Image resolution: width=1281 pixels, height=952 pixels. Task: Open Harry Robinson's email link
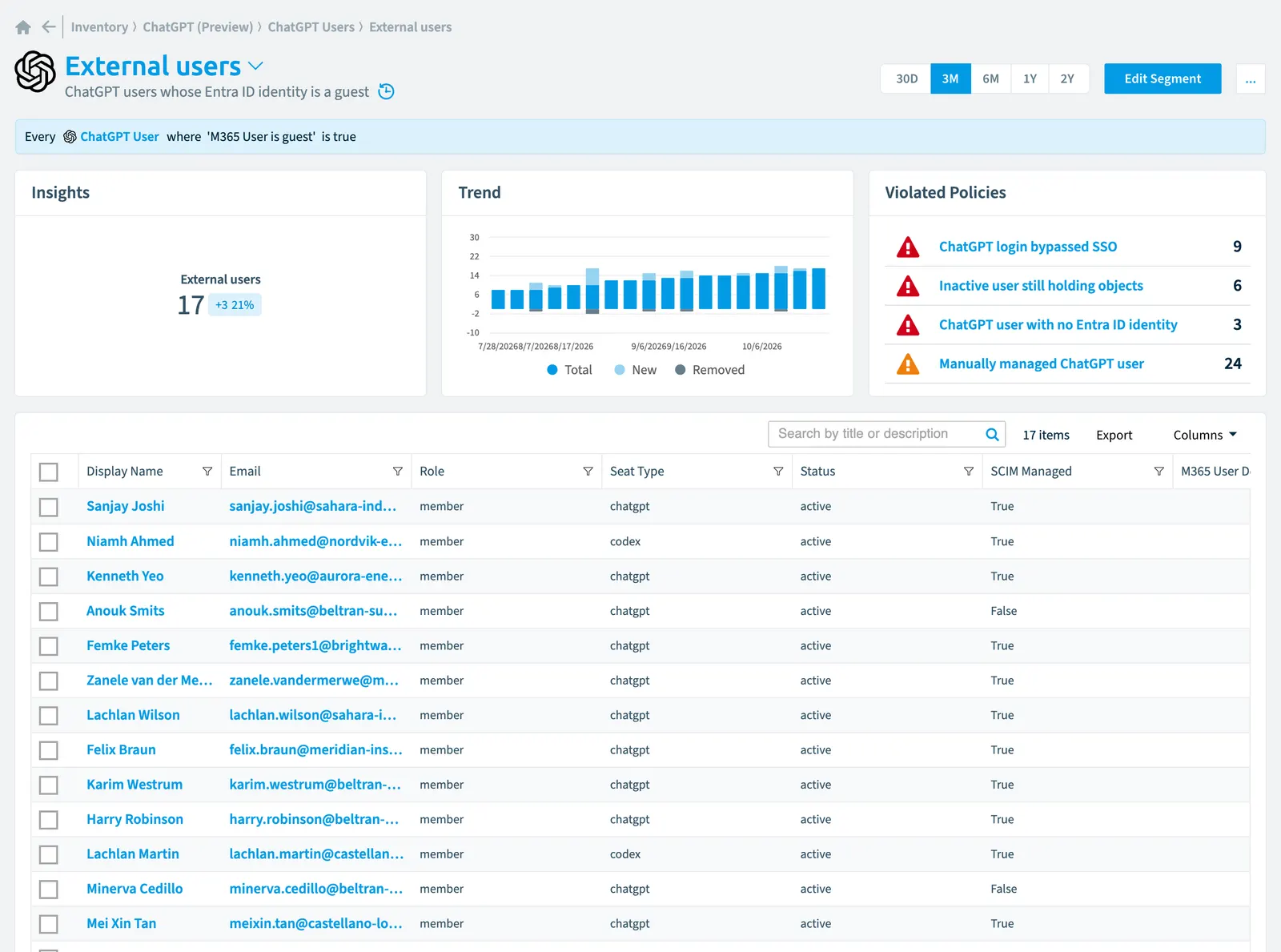coord(314,819)
